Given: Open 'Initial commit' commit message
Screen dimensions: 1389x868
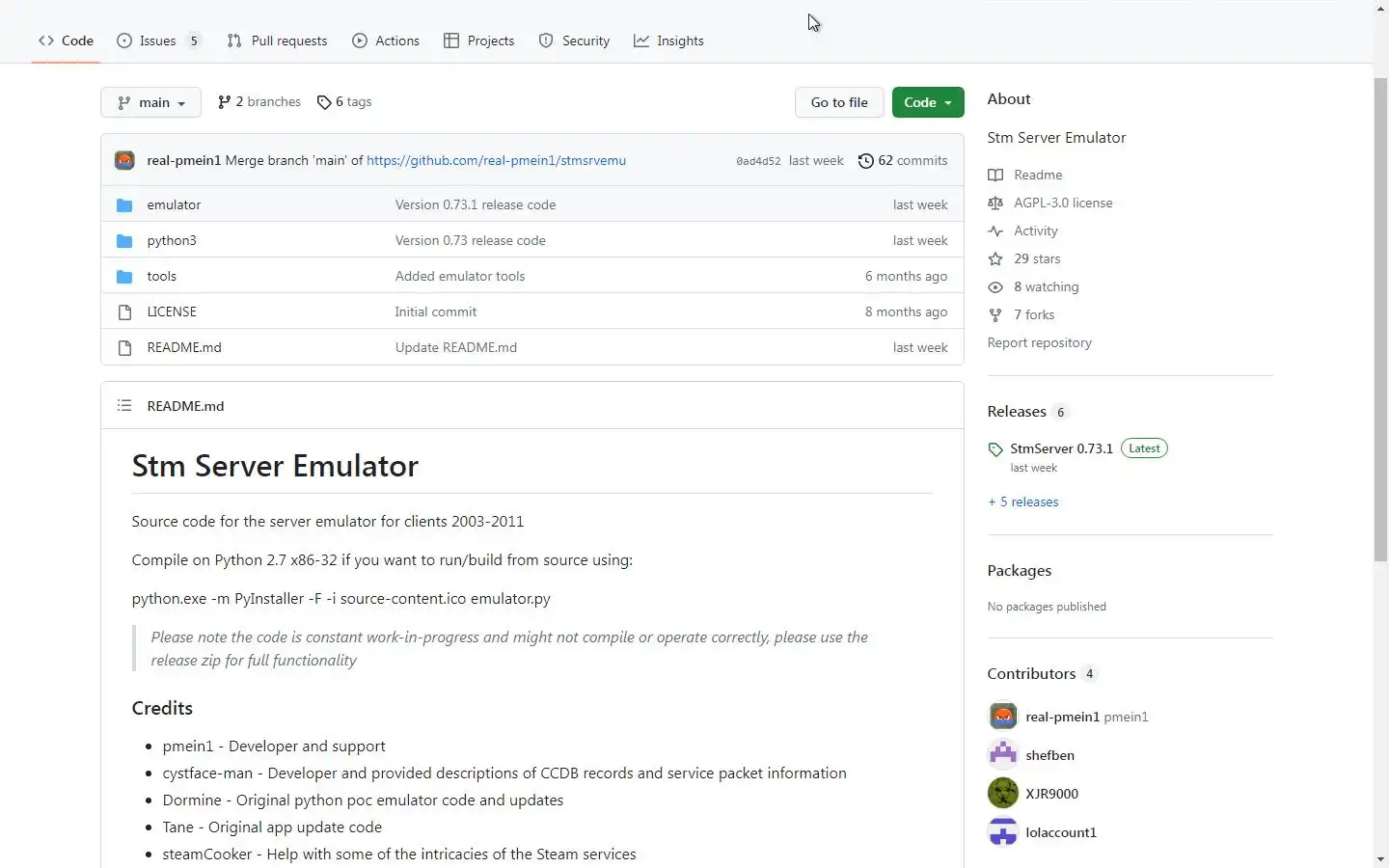Looking at the screenshot, I should click(x=436, y=312).
